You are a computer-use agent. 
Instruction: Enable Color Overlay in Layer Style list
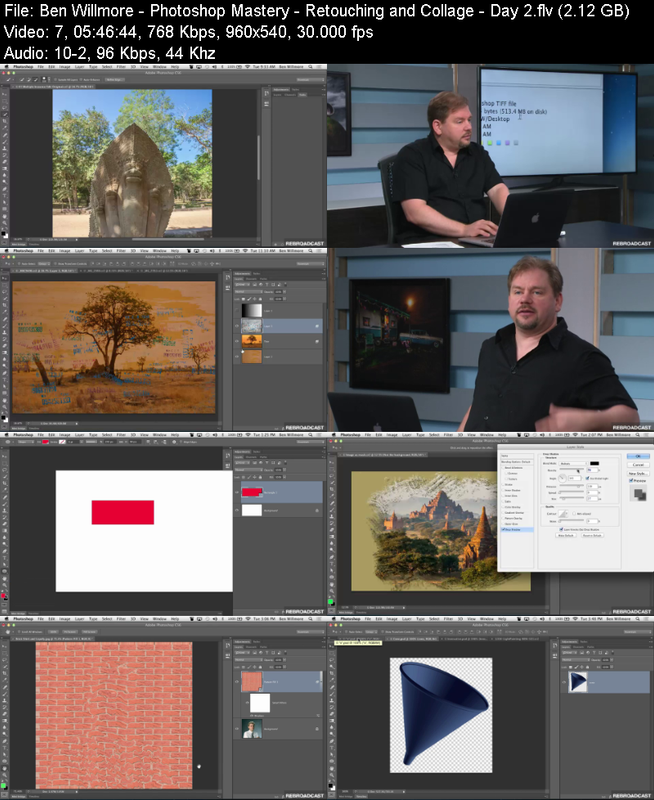[x=503, y=507]
